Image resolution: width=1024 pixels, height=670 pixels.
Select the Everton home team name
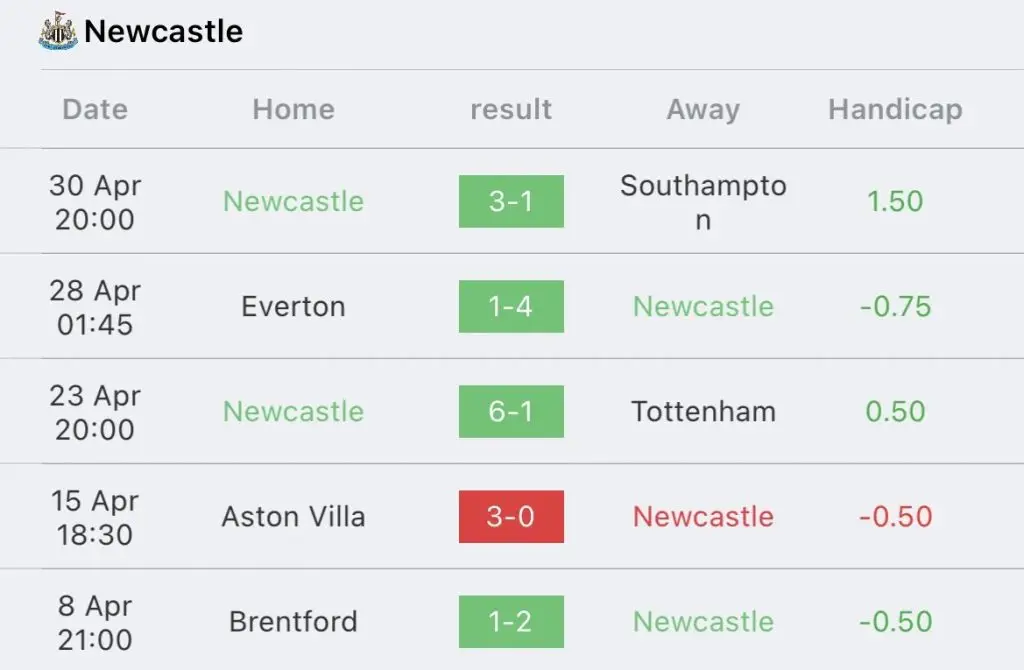pos(293,306)
